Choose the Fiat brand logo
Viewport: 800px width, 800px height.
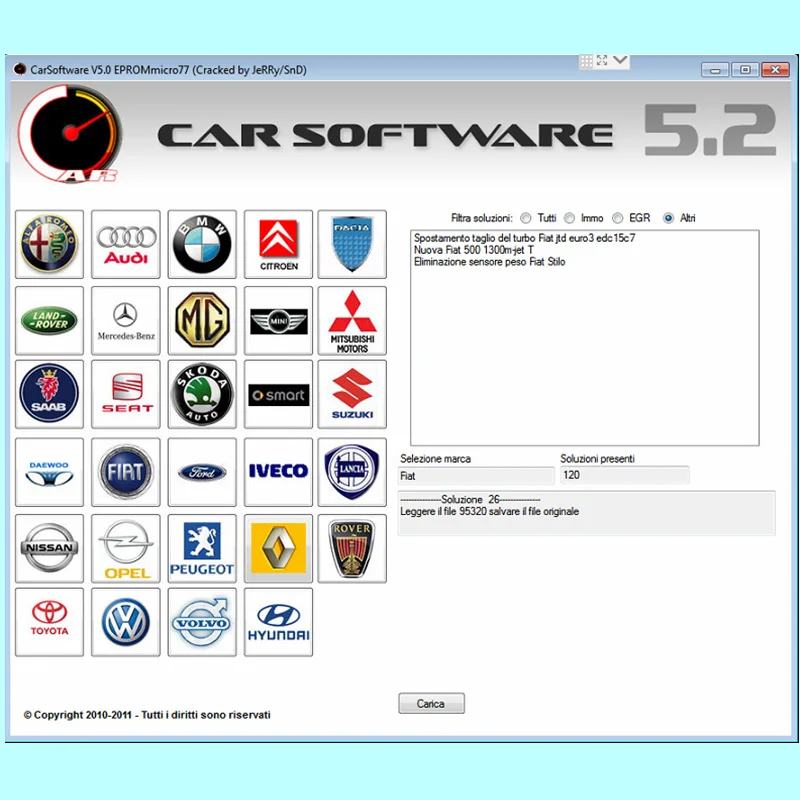(x=126, y=472)
